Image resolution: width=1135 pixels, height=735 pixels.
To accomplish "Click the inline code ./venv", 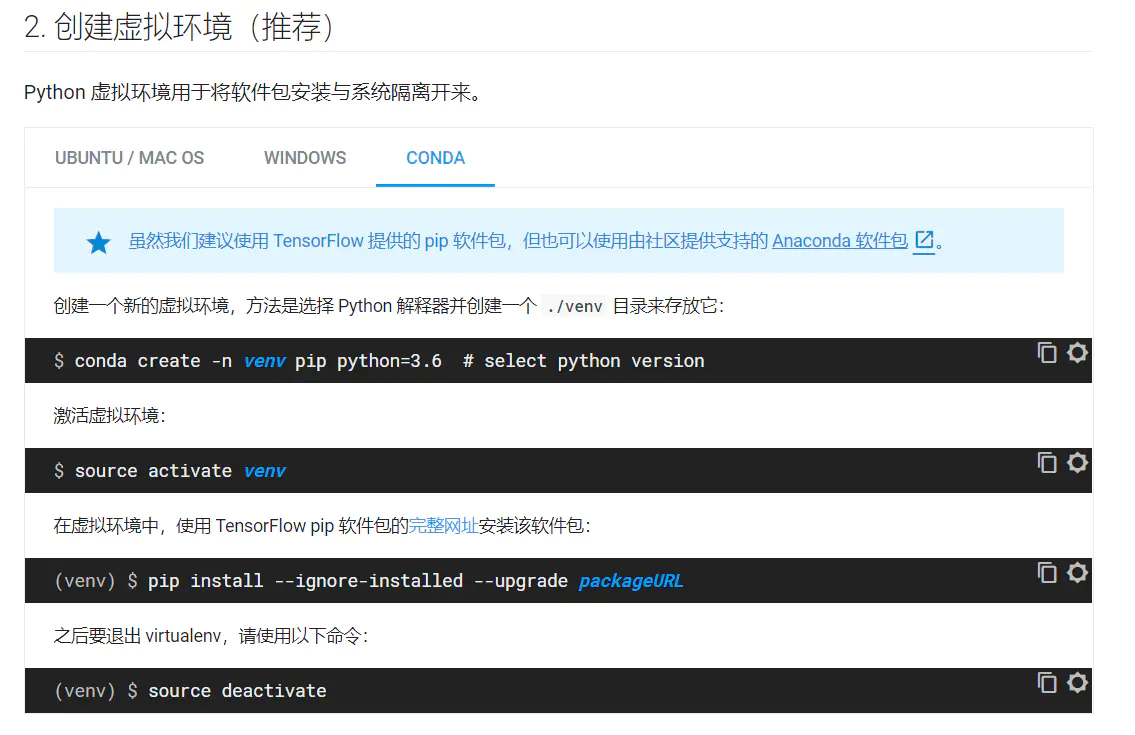I will 575,306.
